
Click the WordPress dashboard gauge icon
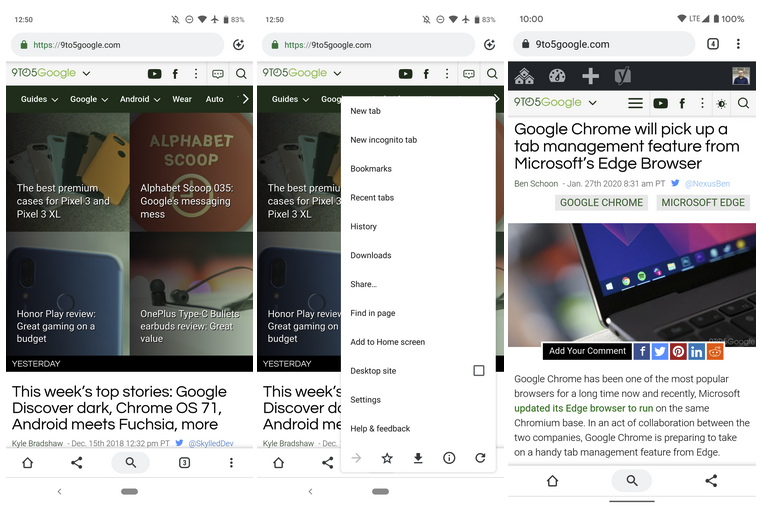(557, 76)
